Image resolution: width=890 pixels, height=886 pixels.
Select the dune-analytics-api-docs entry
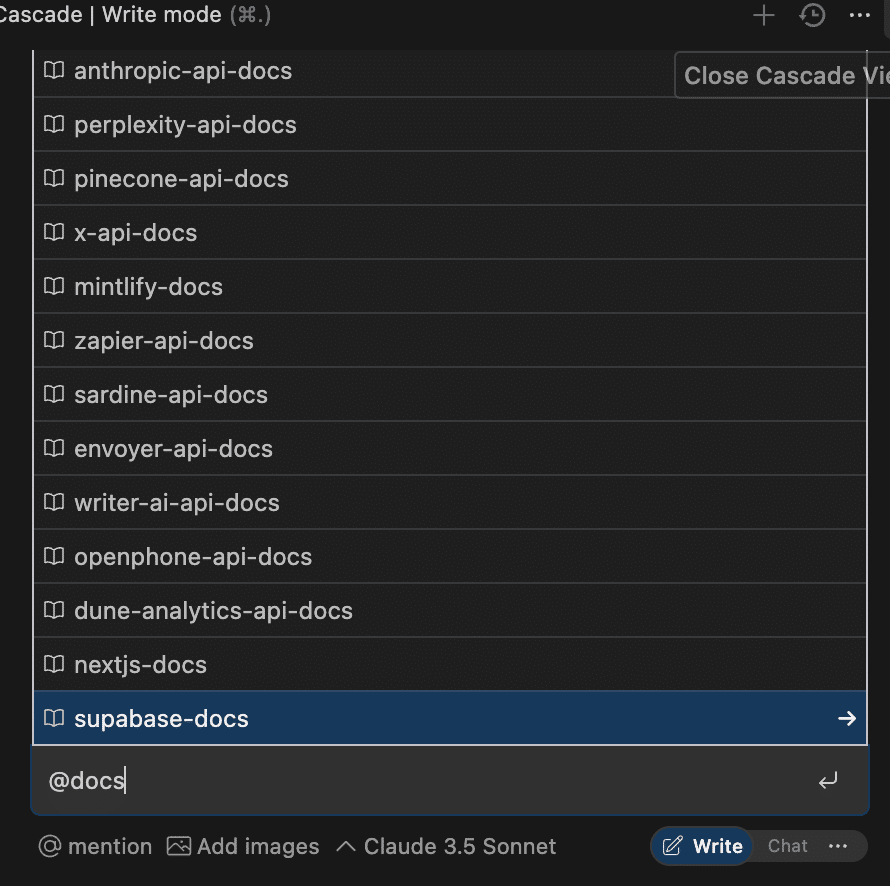[213, 611]
